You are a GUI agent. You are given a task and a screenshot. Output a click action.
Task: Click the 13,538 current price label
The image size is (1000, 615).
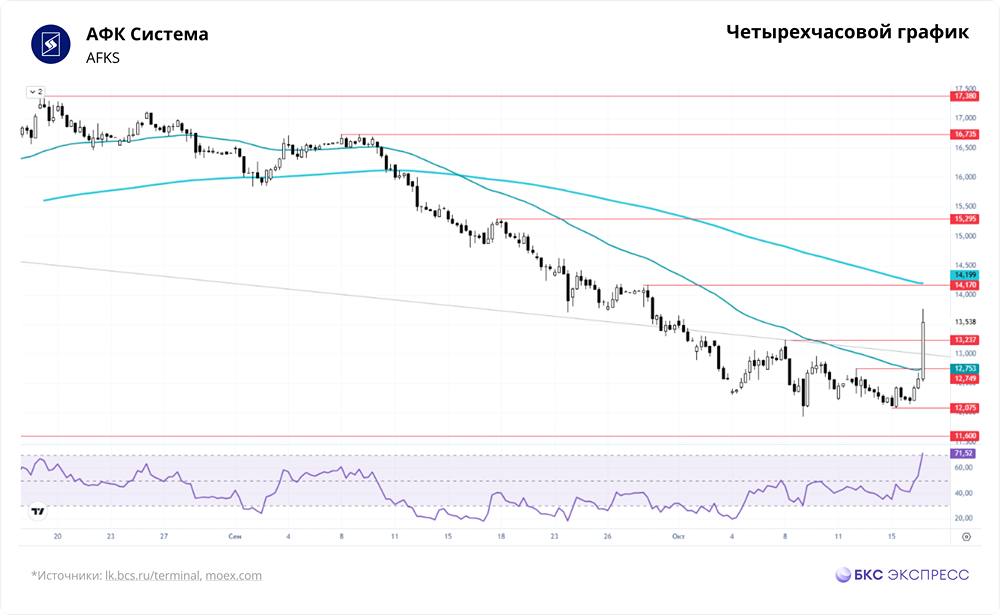[965, 322]
